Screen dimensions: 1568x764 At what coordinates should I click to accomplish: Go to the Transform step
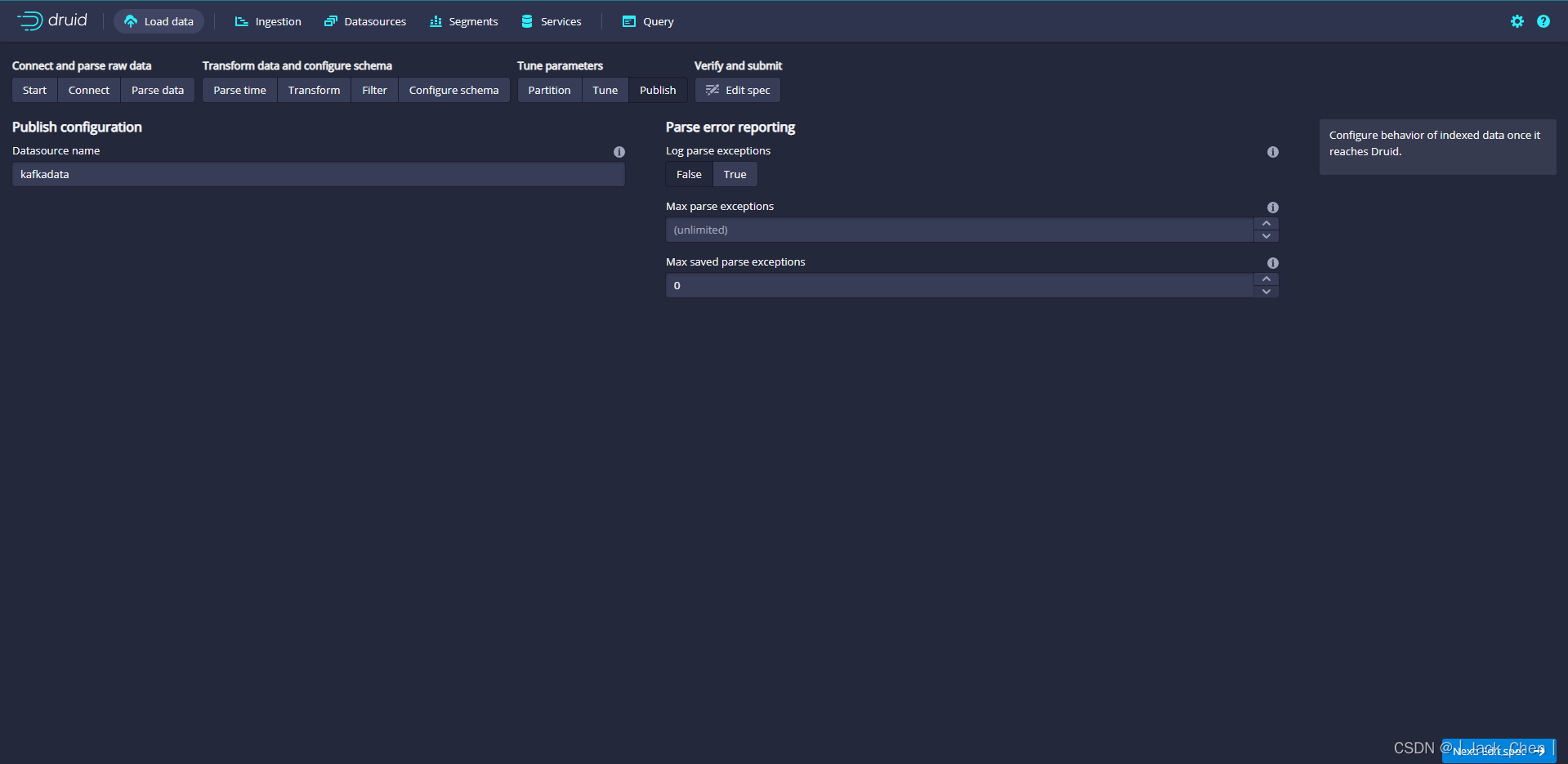(x=315, y=90)
